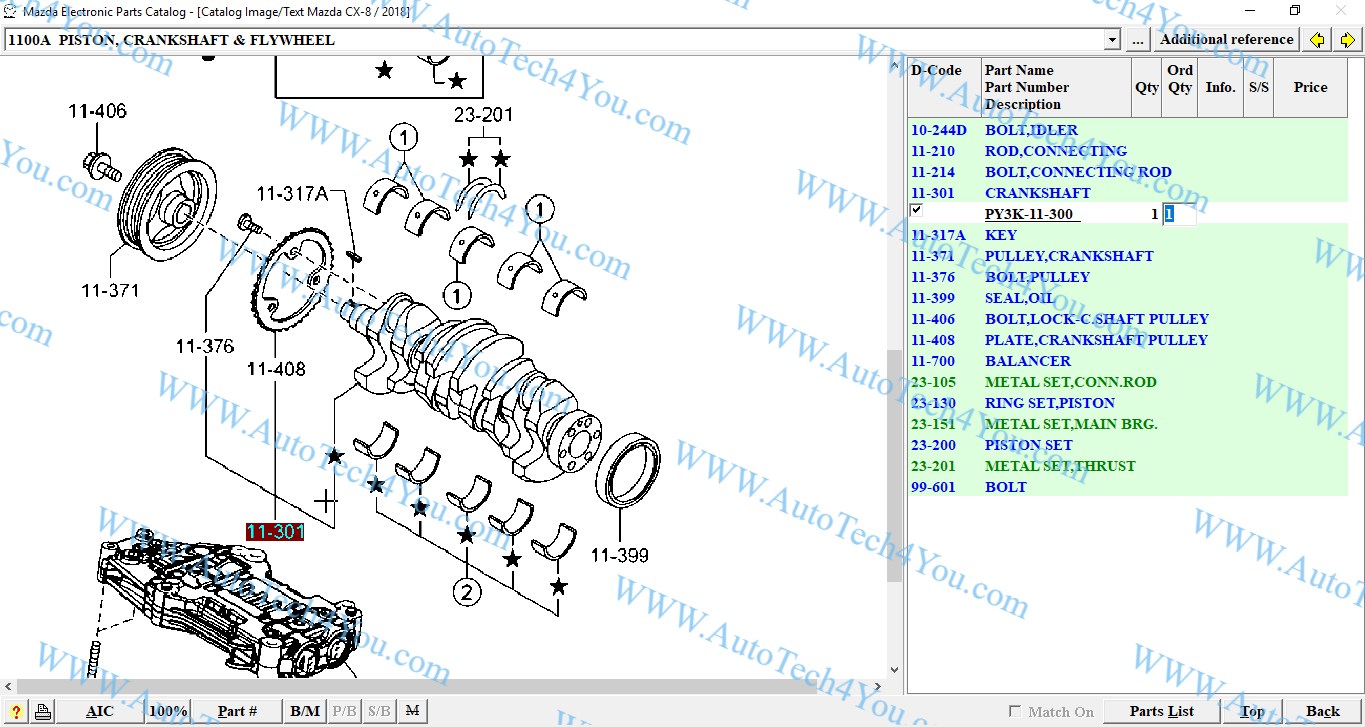Enable the Match On checkbox
The image size is (1365, 727).
[1015, 712]
